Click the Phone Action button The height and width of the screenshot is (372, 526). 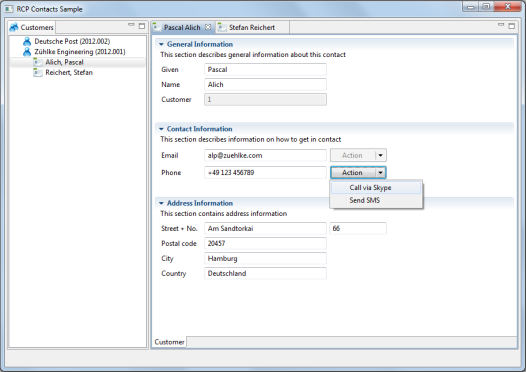(352, 172)
